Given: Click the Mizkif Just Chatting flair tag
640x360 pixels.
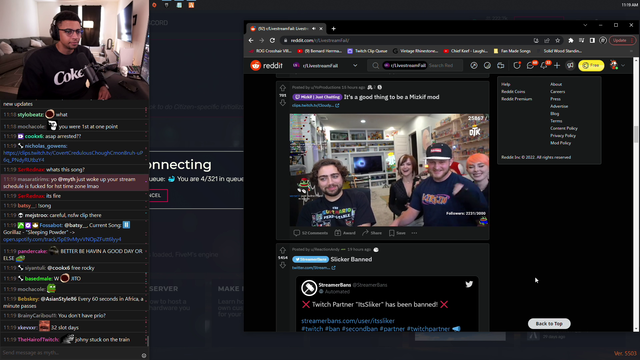Looking at the screenshot, I should click(317, 97).
